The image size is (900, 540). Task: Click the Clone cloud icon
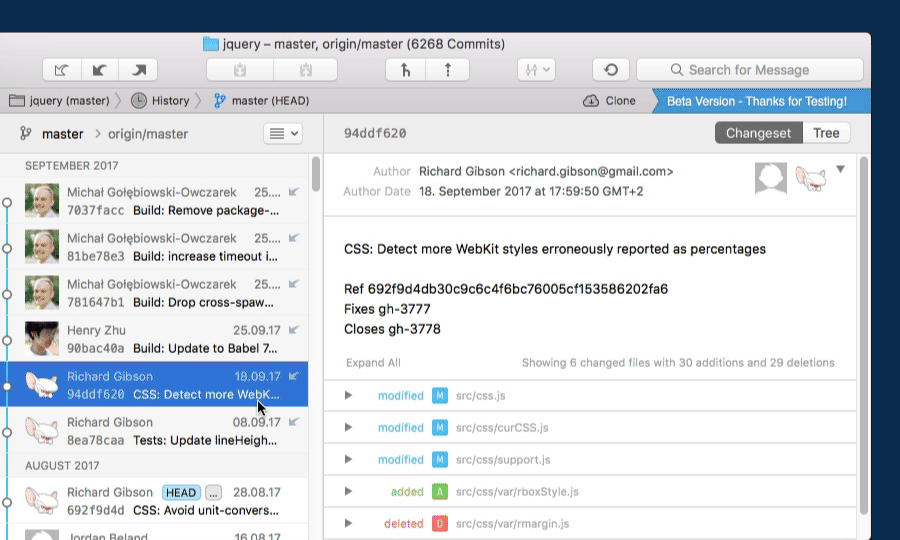591,101
